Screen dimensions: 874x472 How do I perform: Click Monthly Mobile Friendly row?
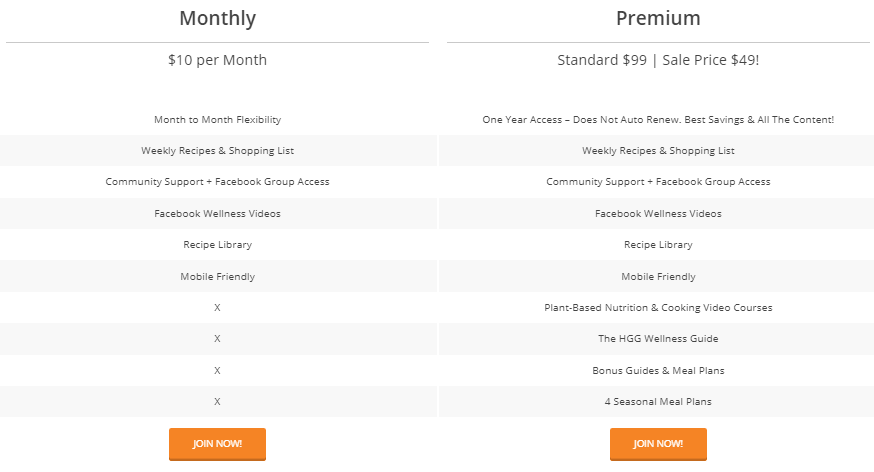click(217, 276)
